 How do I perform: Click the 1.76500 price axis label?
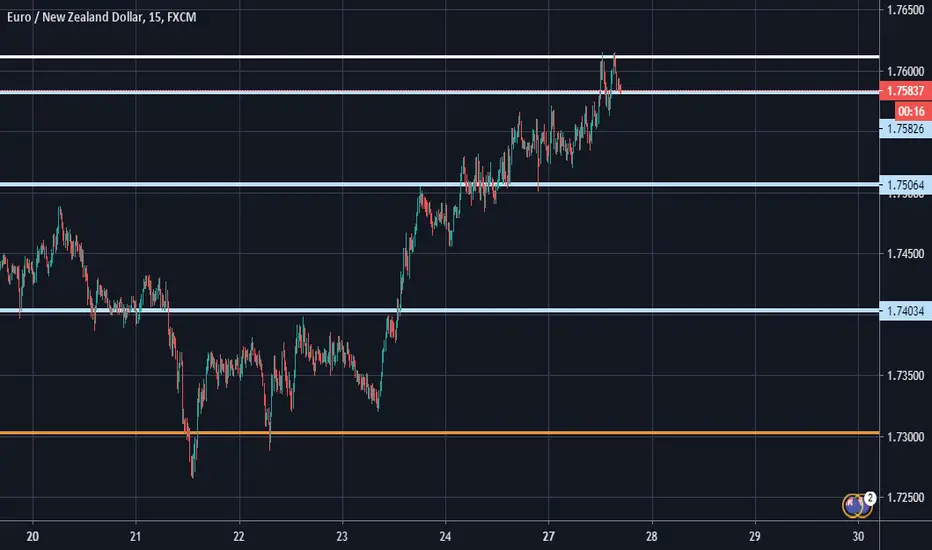coord(905,10)
